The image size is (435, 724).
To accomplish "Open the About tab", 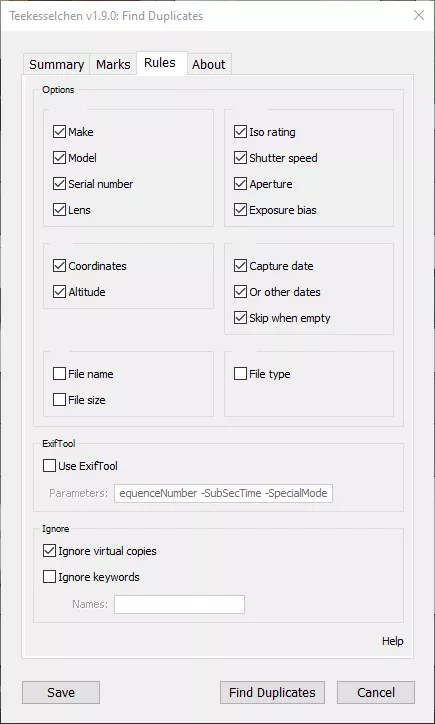I will tap(209, 65).
